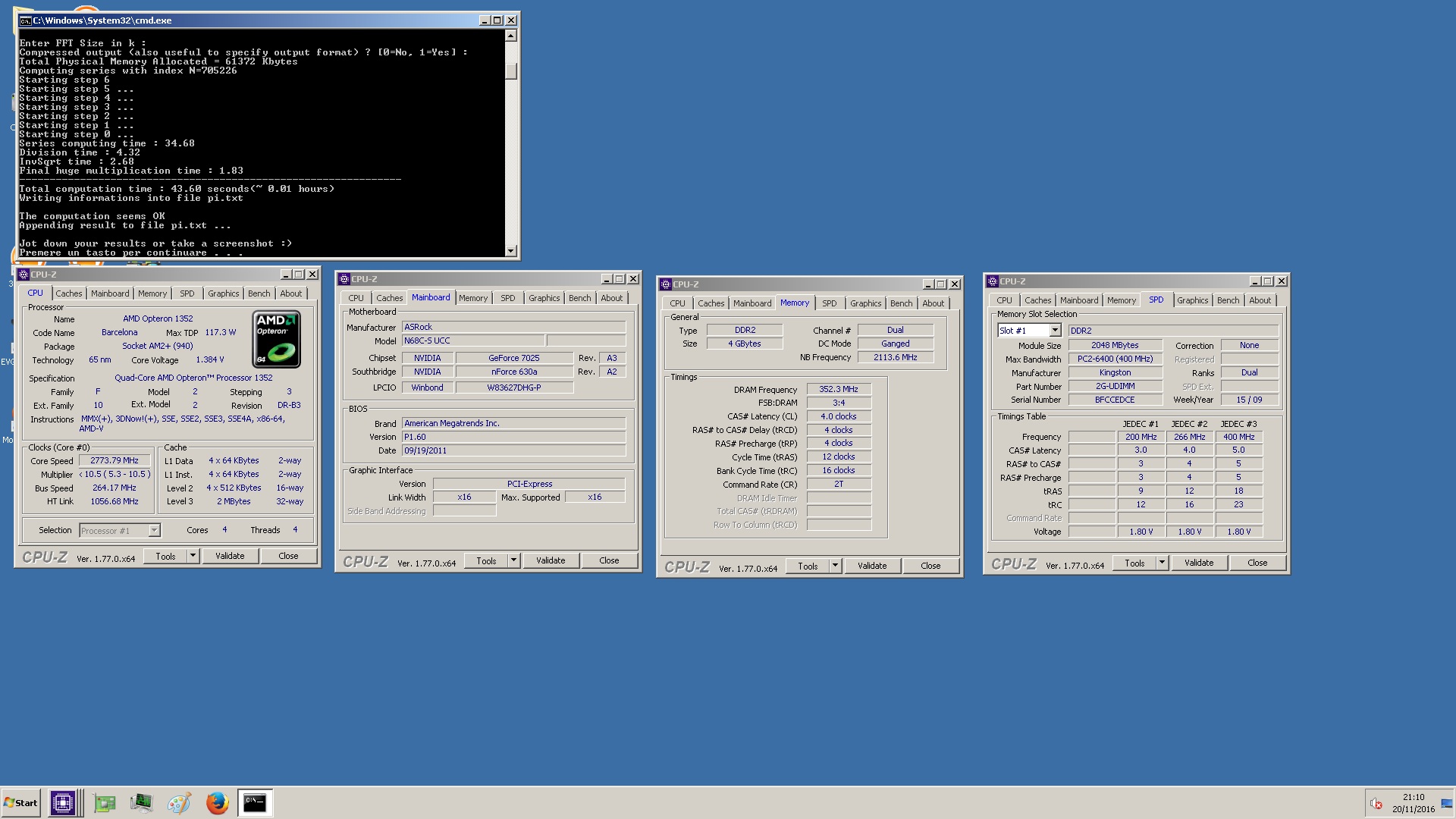Image resolution: width=1456 pixels, height=819 pixels.
Task: Launch Firefox from the taskbar
Action: 217,802
